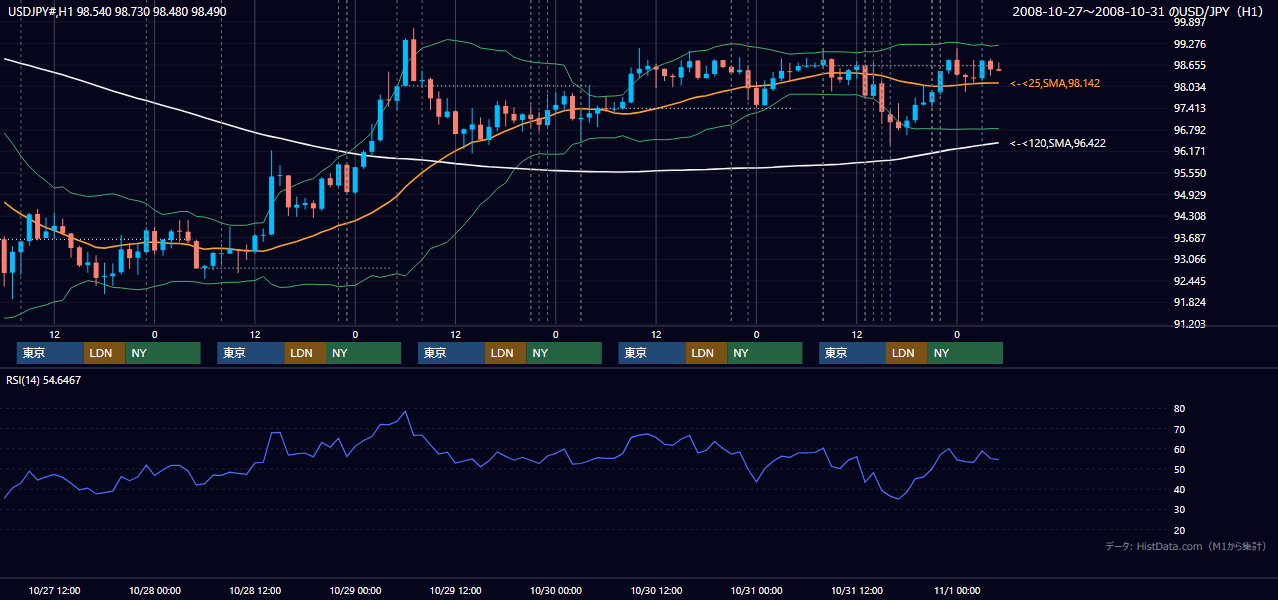Click the 2008-10-27～2008-10-31 USD/JPY date range heading
Image resolution: width=1278 pixels, height=600 pixels.
(1137, 11)
